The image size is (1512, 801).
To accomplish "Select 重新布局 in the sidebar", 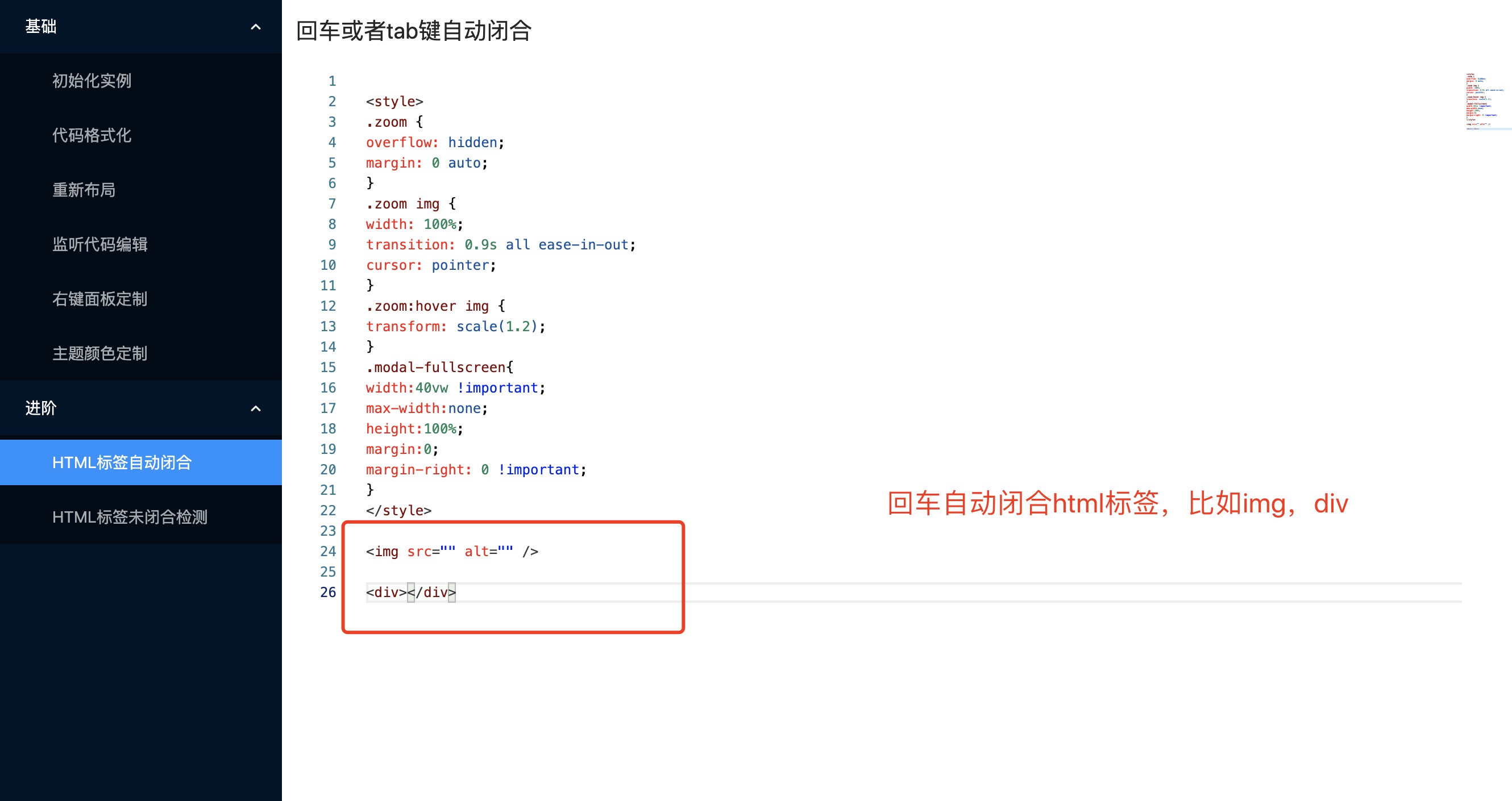I will [x=84, y=190].
